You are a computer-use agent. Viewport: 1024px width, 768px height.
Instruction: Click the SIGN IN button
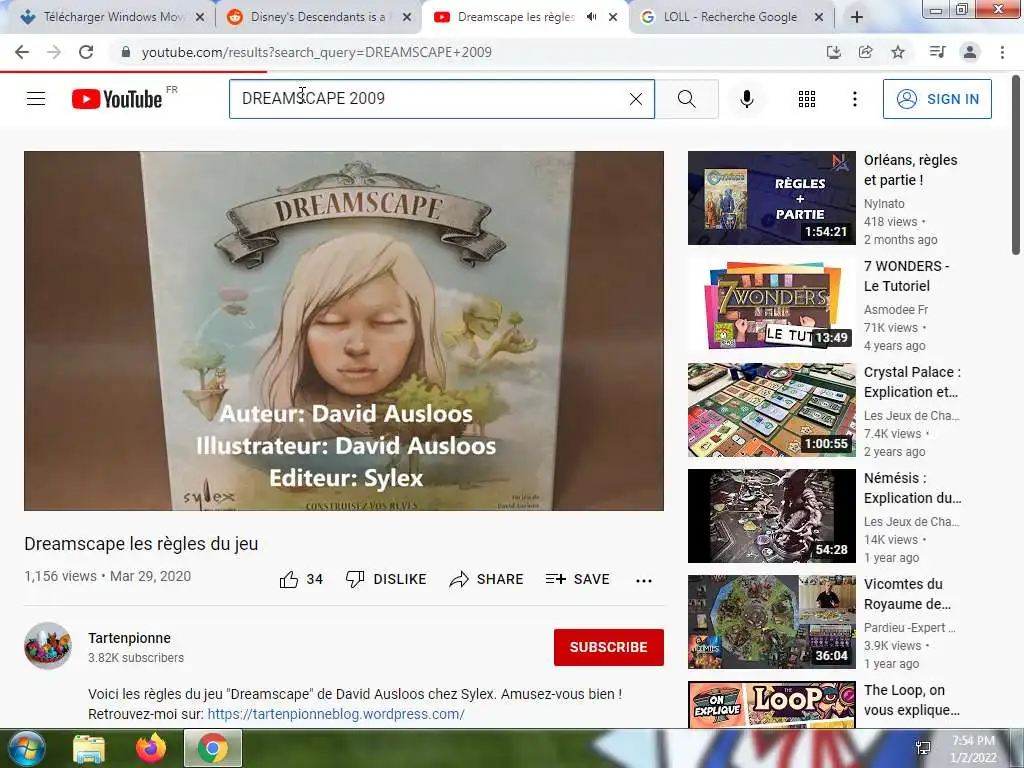937,99
